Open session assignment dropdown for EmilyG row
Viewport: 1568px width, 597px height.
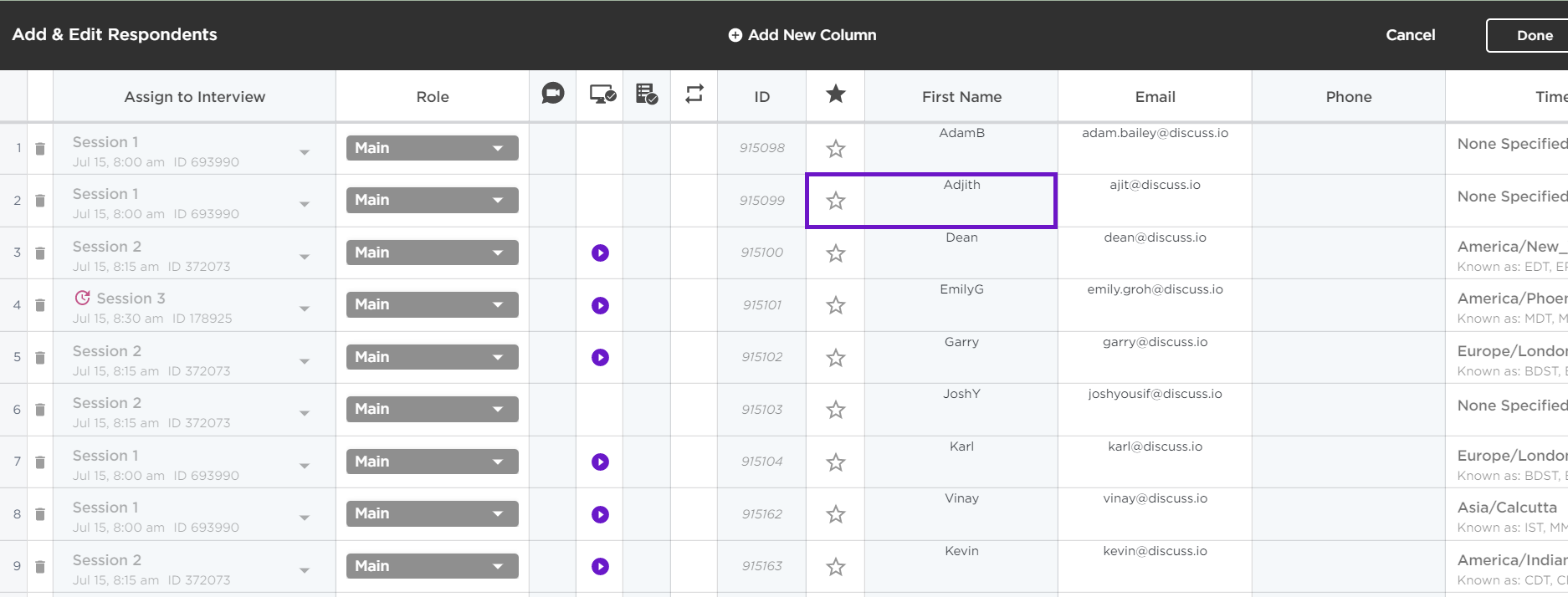[305, 309]
